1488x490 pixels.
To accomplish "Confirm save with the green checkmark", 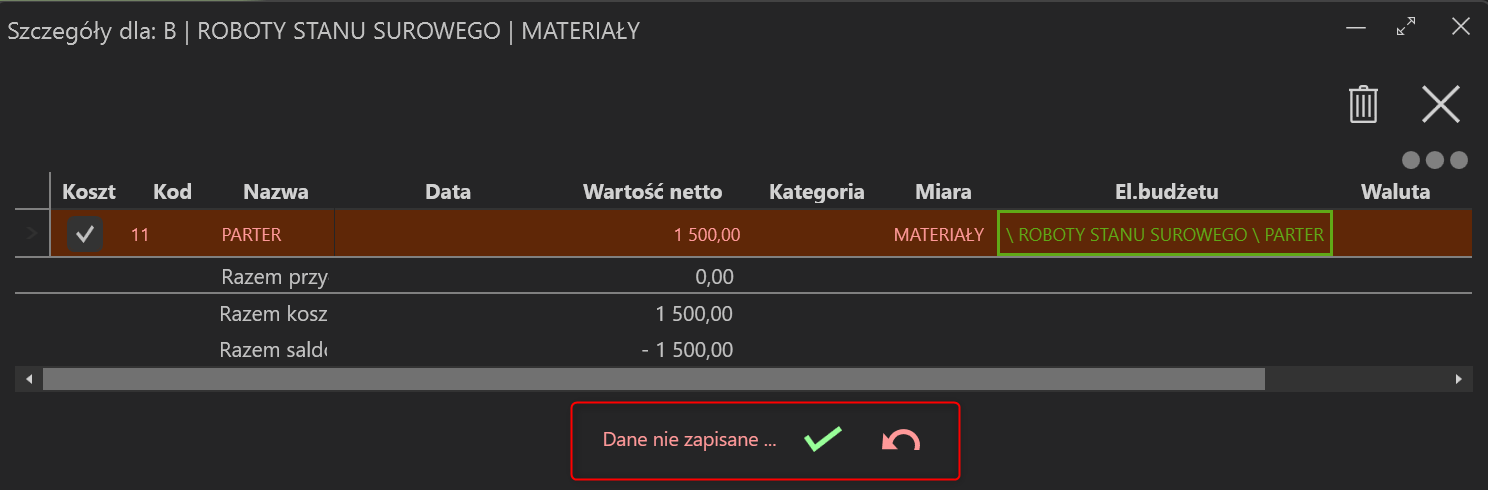I will pos(823,440).
